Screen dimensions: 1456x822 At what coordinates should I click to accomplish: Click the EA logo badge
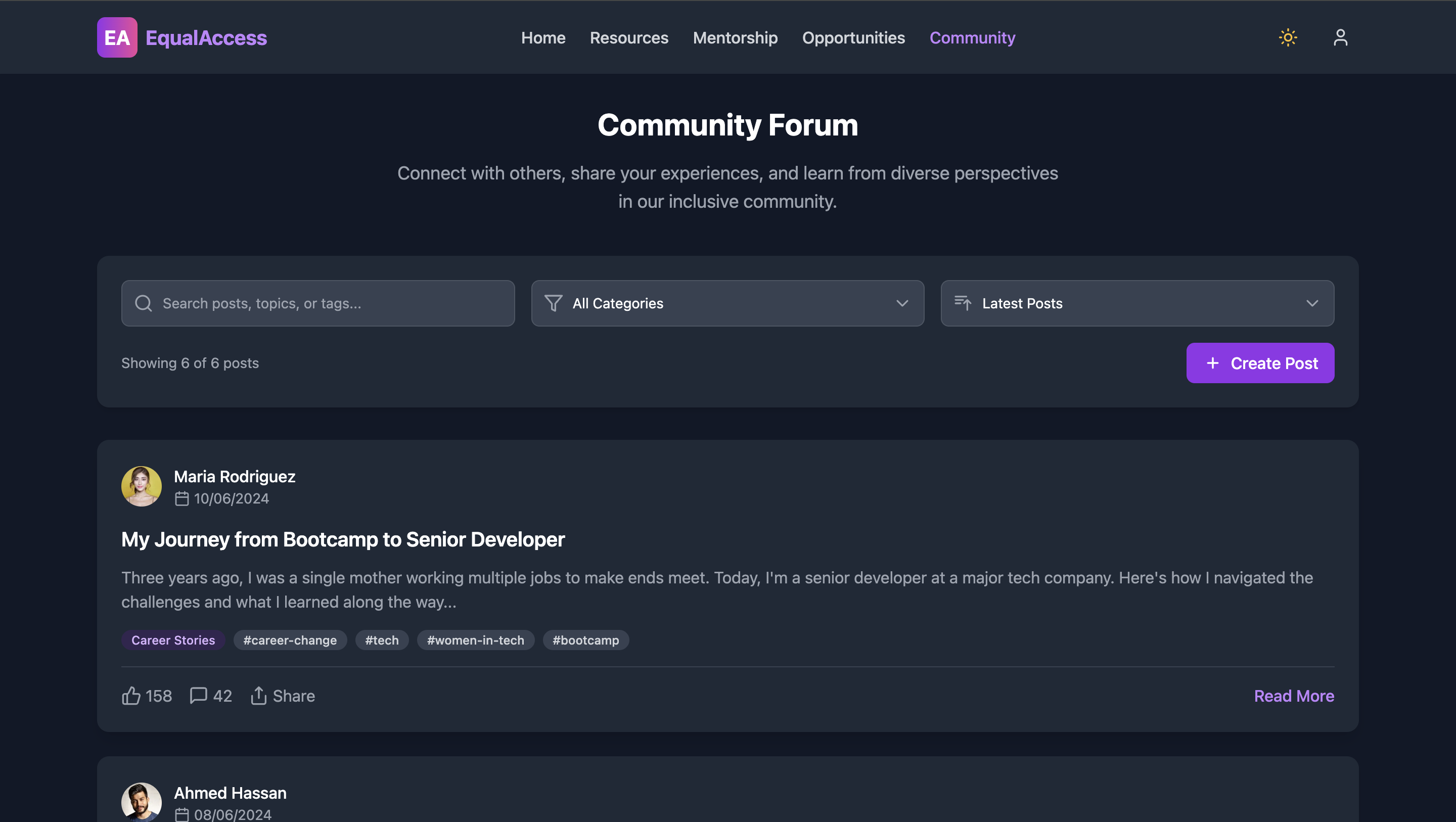(x=117, y=38)
